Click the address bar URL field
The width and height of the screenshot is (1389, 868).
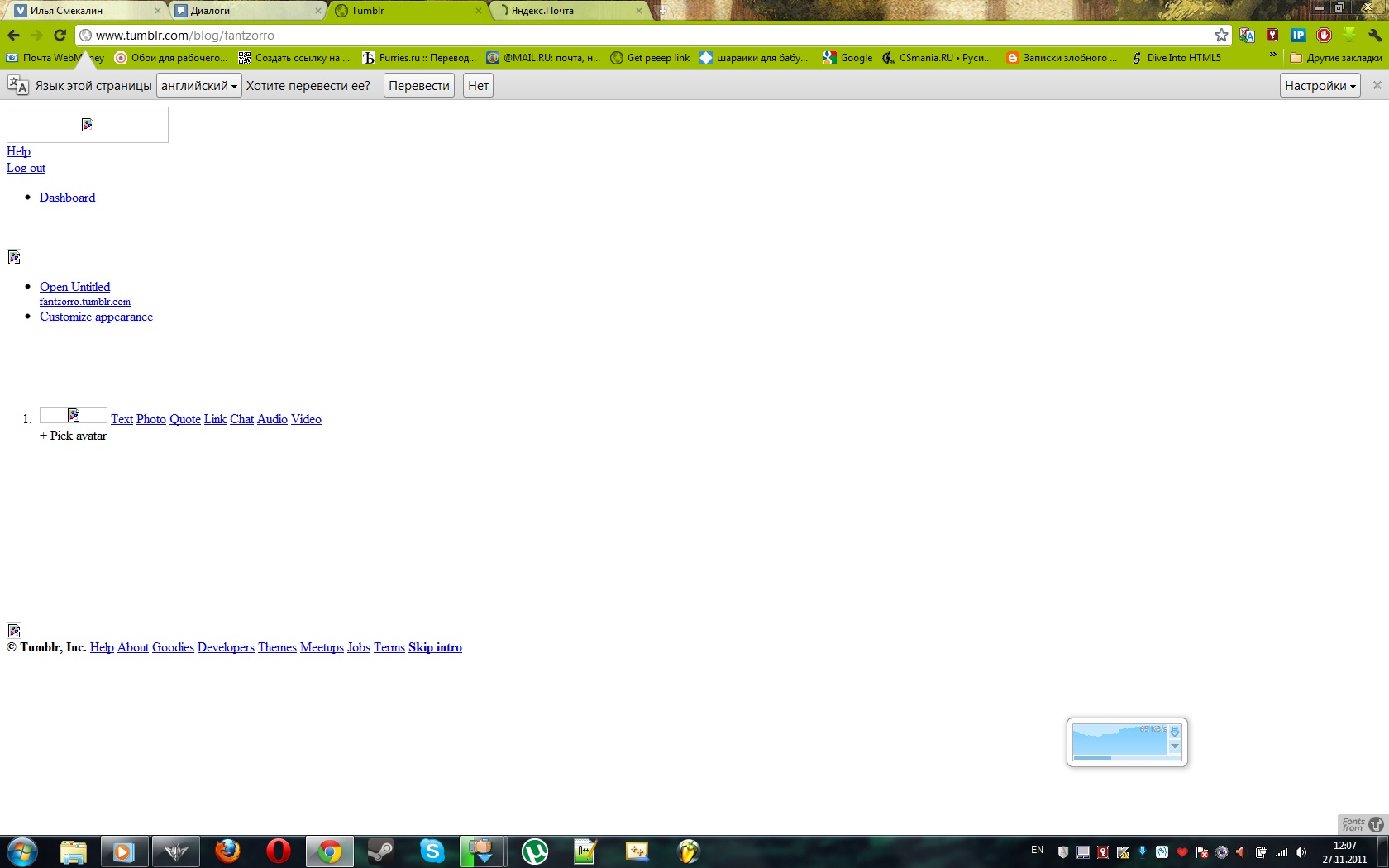645,36
